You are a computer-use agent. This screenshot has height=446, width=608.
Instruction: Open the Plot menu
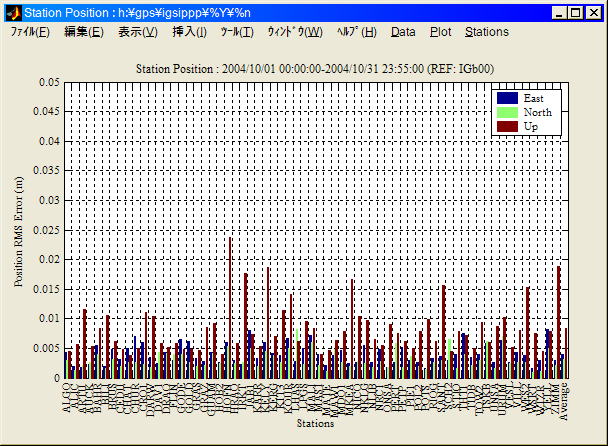(x=440, y=32)
